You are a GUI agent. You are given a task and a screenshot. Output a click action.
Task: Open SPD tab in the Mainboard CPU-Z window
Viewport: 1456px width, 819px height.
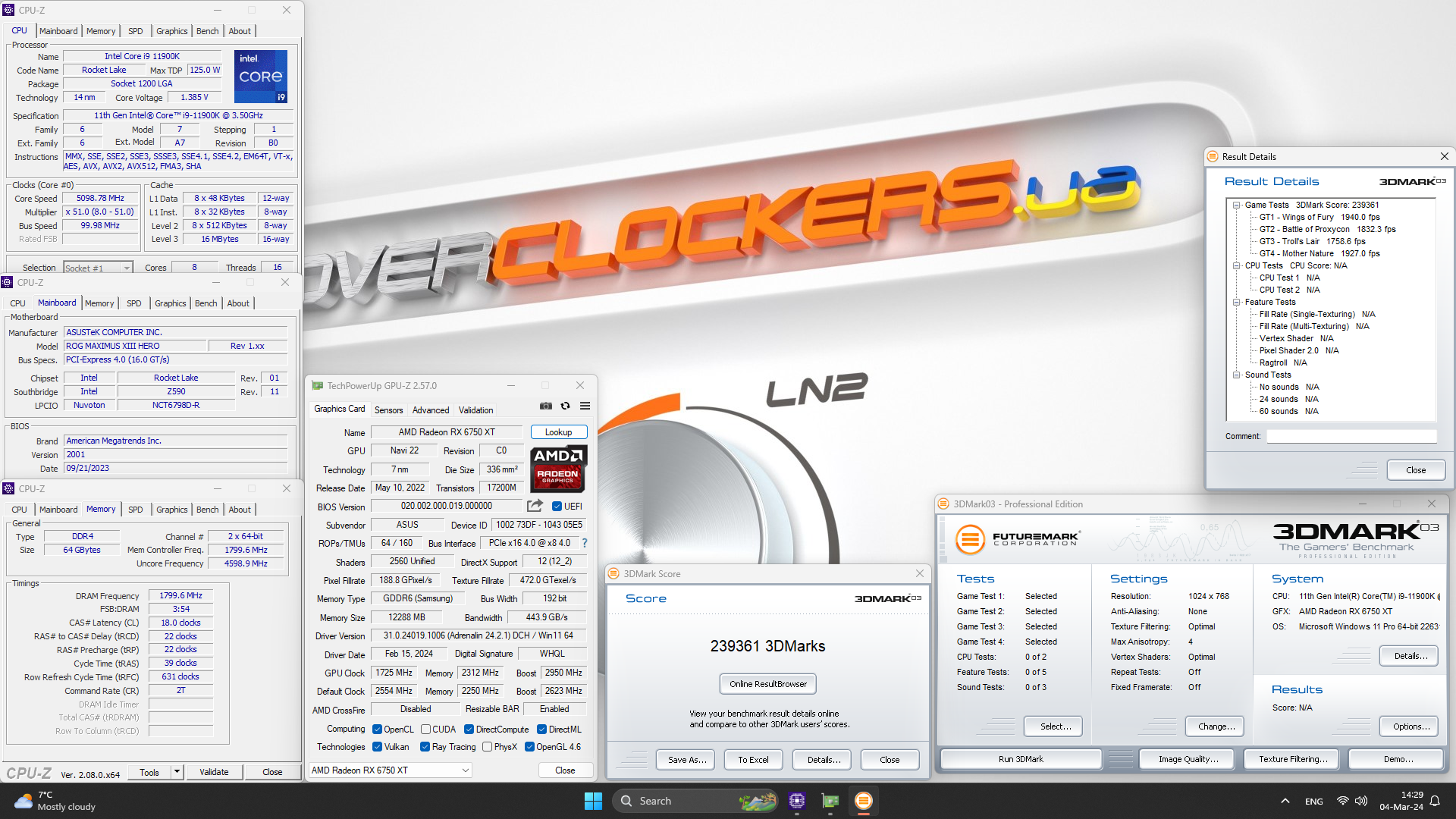coord(134,303)
